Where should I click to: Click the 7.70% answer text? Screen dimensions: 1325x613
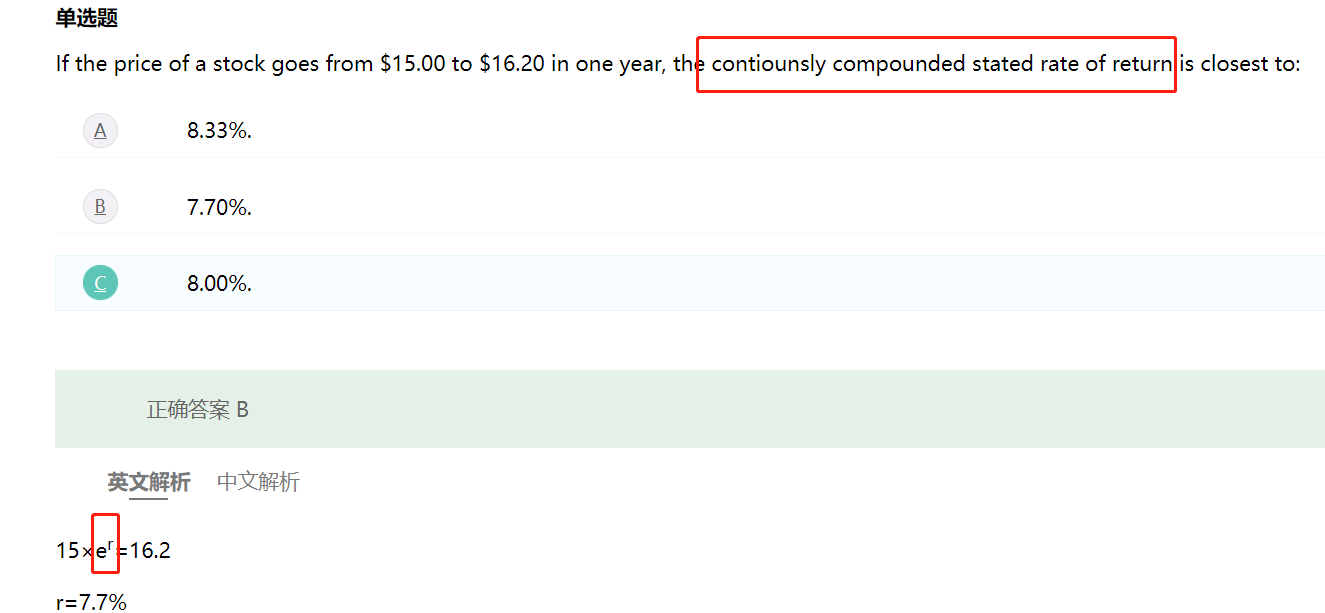point(219,207)
